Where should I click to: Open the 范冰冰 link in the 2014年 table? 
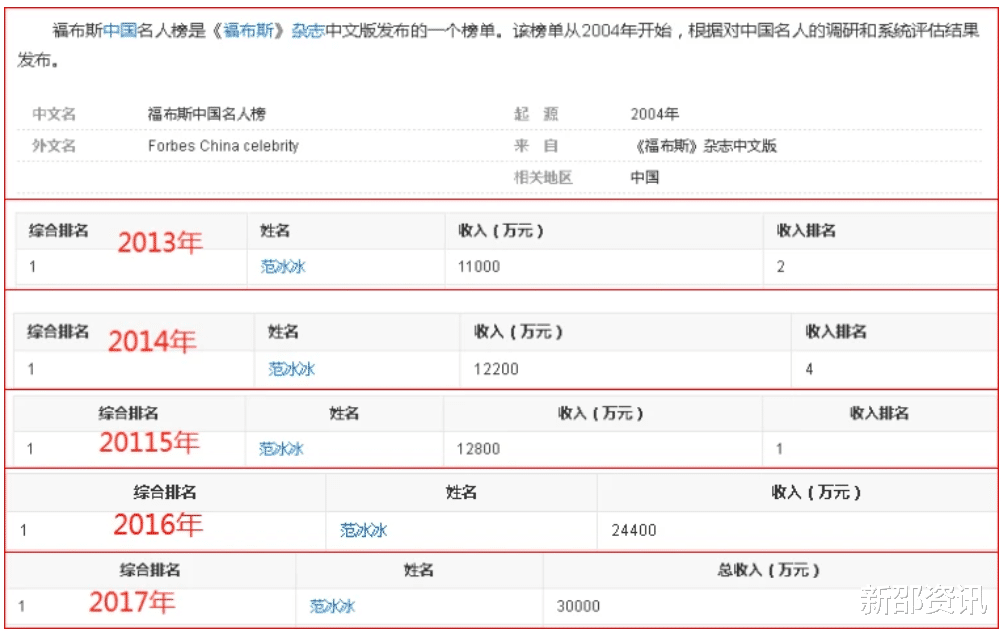tap(291, 369)
